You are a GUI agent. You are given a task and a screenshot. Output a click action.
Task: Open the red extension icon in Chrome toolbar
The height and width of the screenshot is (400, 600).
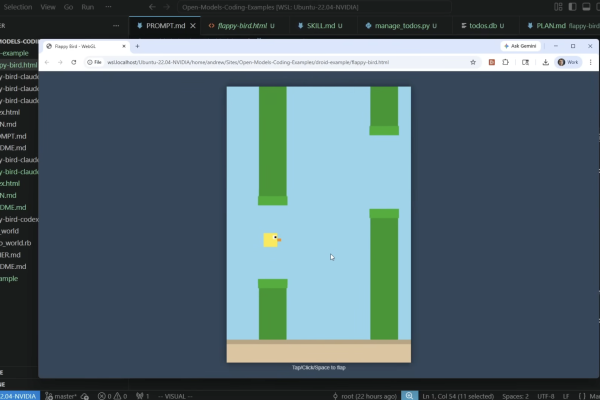pyautogui.click(x=492, y=62)
